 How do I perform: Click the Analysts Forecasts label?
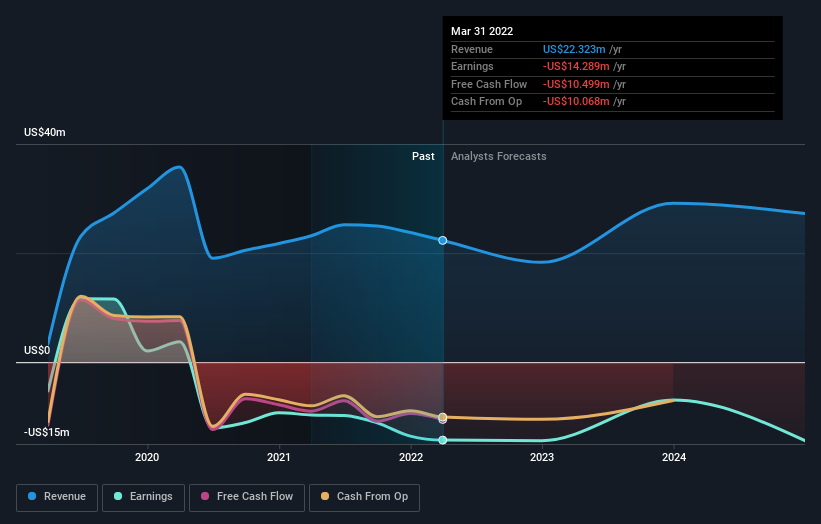[498, 156]
